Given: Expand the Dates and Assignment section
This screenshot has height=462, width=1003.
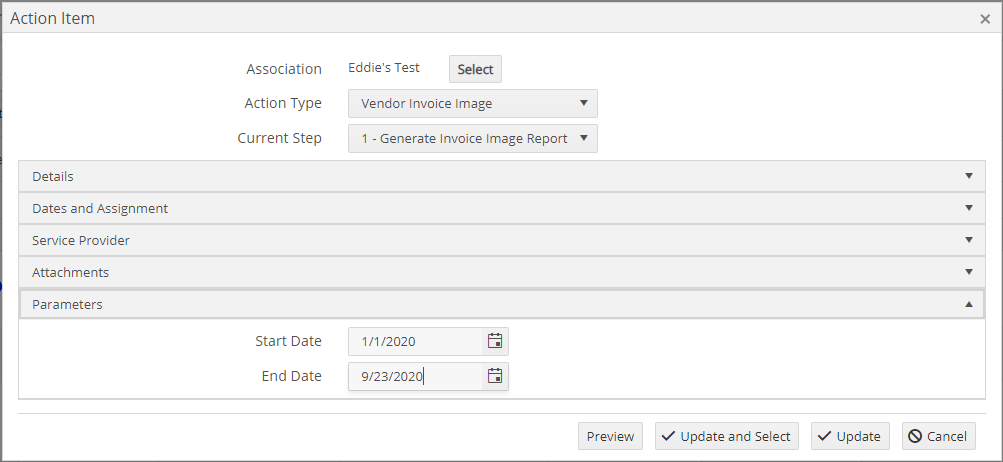Looking at the screenshot, I should (x=502, y=208).
